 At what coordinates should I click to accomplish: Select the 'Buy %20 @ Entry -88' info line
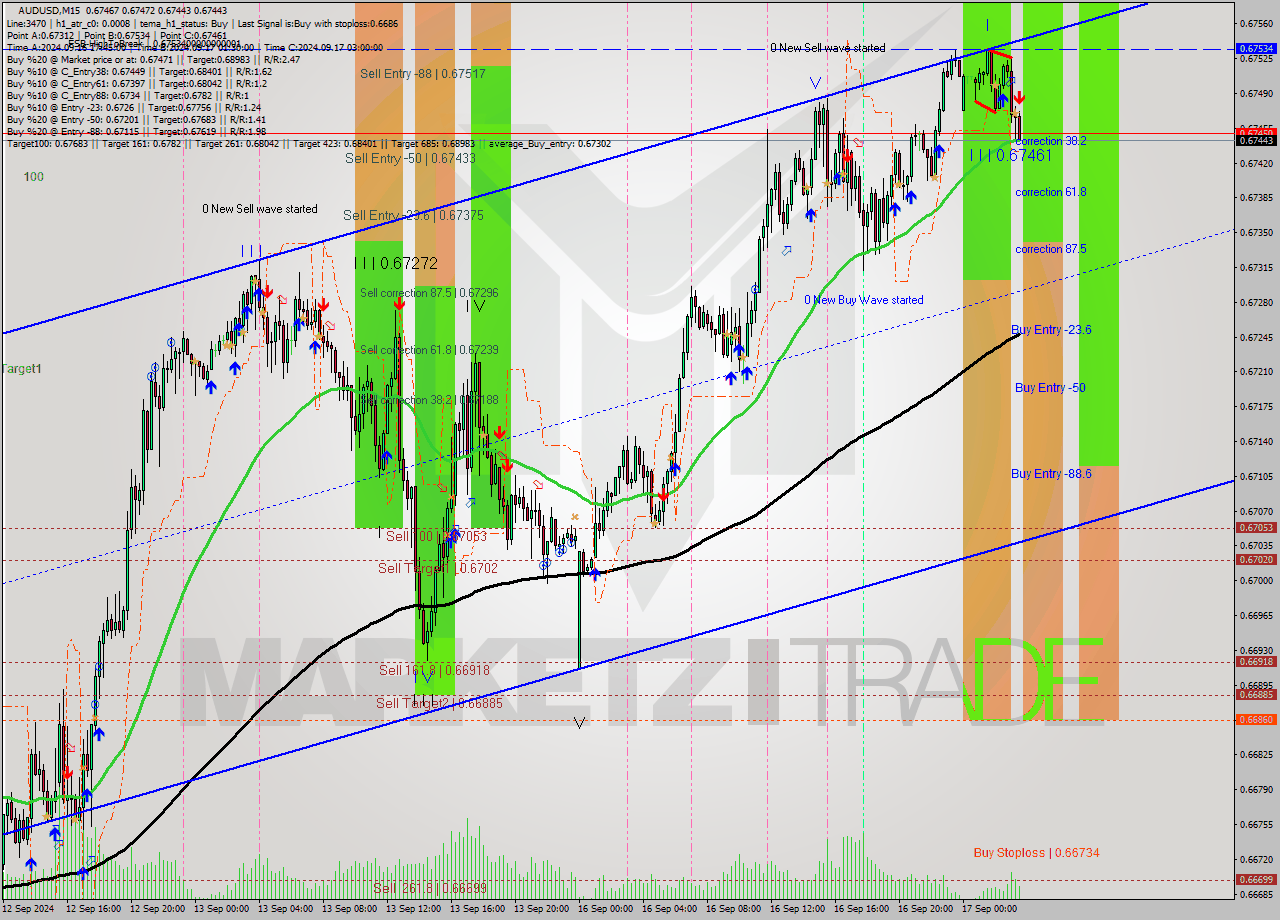pos(136,131)
